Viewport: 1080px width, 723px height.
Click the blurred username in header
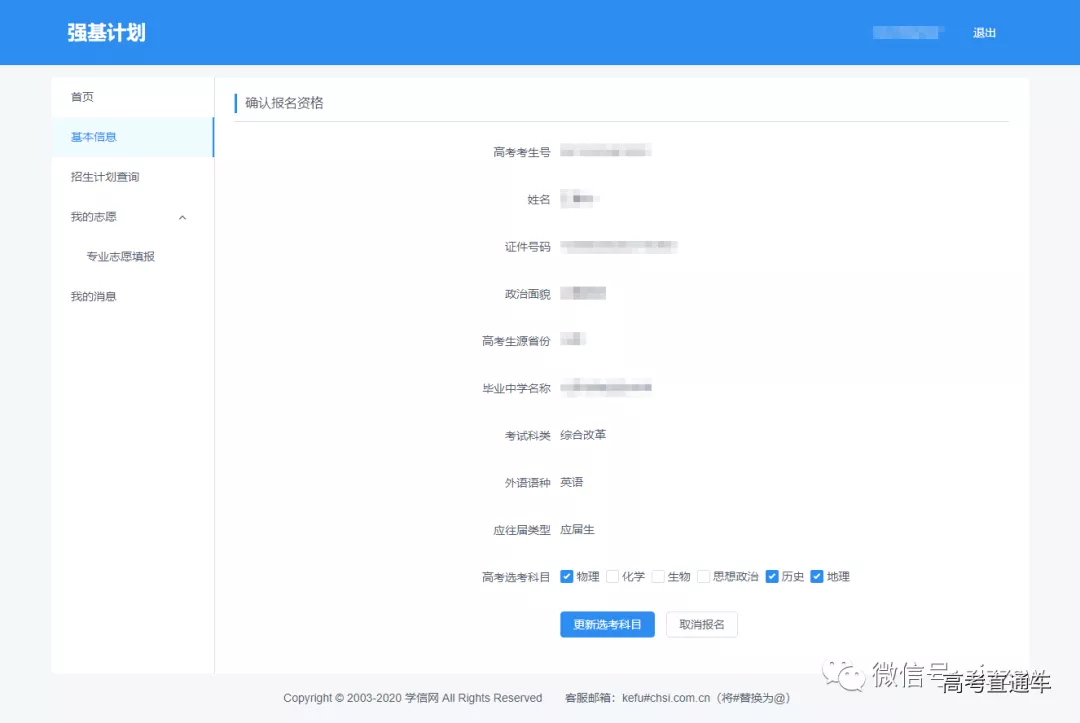coord(907,33)
